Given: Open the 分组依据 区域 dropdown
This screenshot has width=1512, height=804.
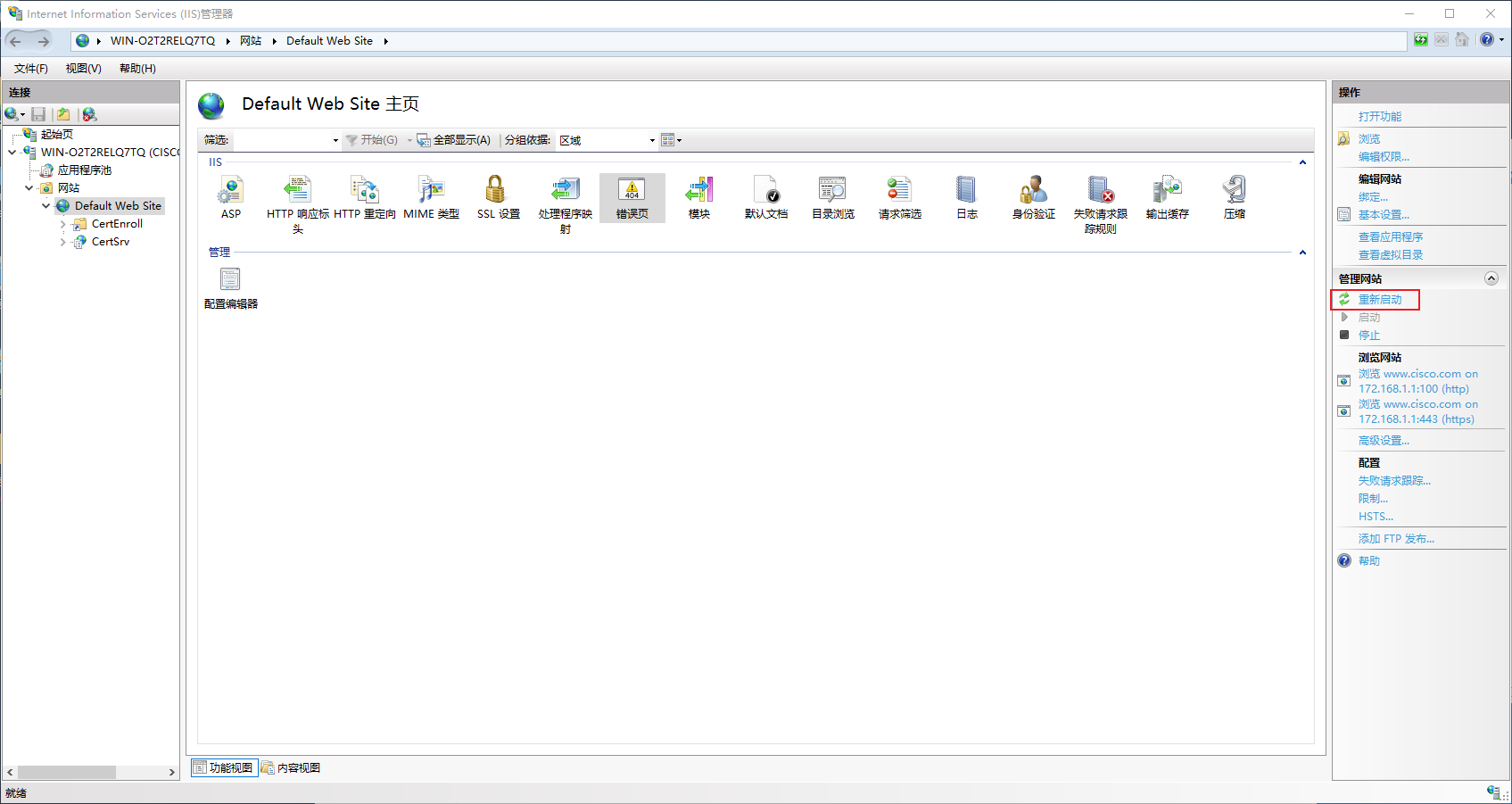Looking at the screenshot, I should click(x=607, y=140).
